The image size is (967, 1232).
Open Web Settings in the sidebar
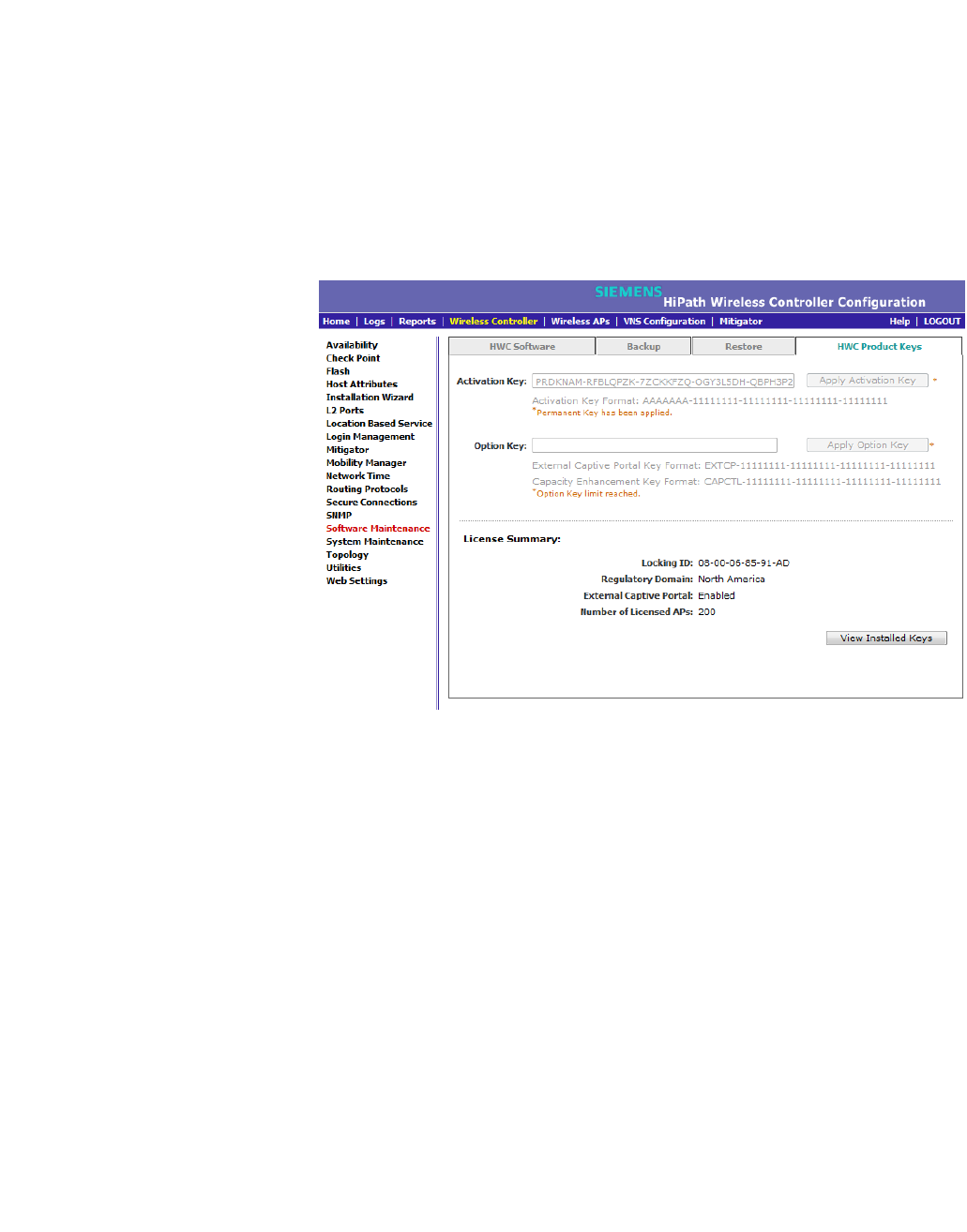click(x=356, y=581)
